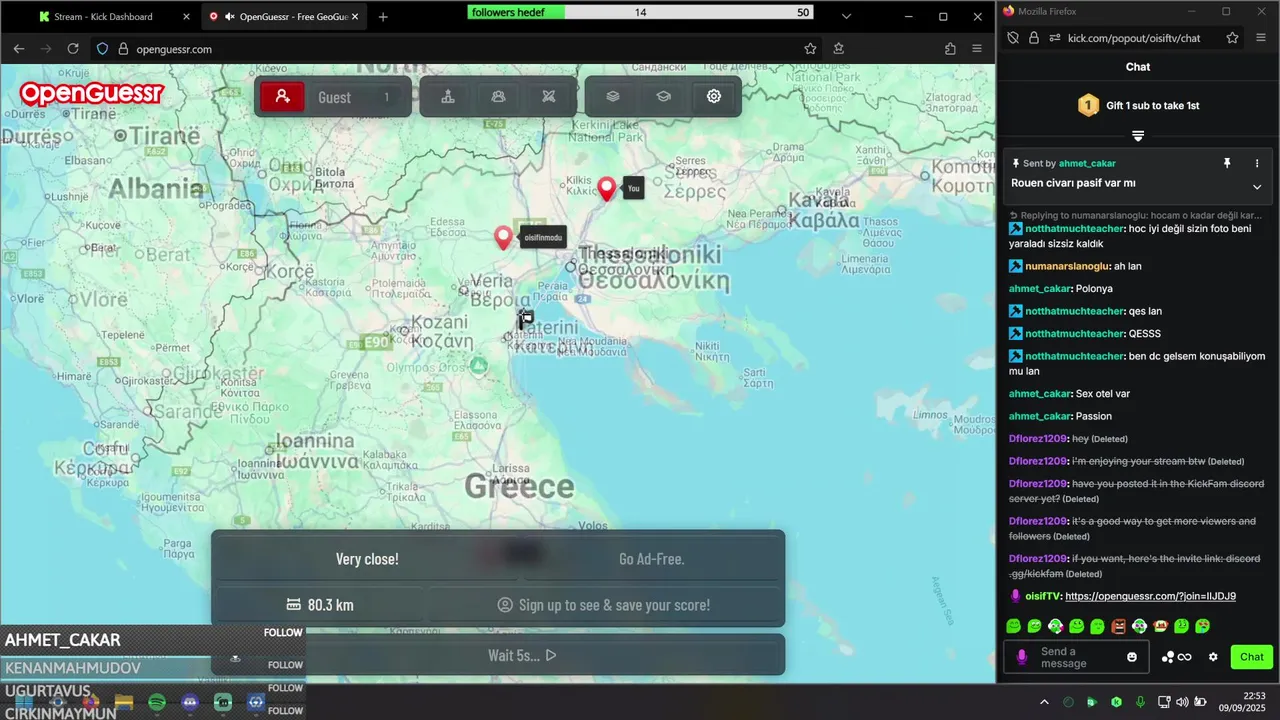The width and height of the screenshot is (1280, 720).
Task: Bookmark the Kick chat popout page
Action: pyautogui.click(x=1233, y=38)
